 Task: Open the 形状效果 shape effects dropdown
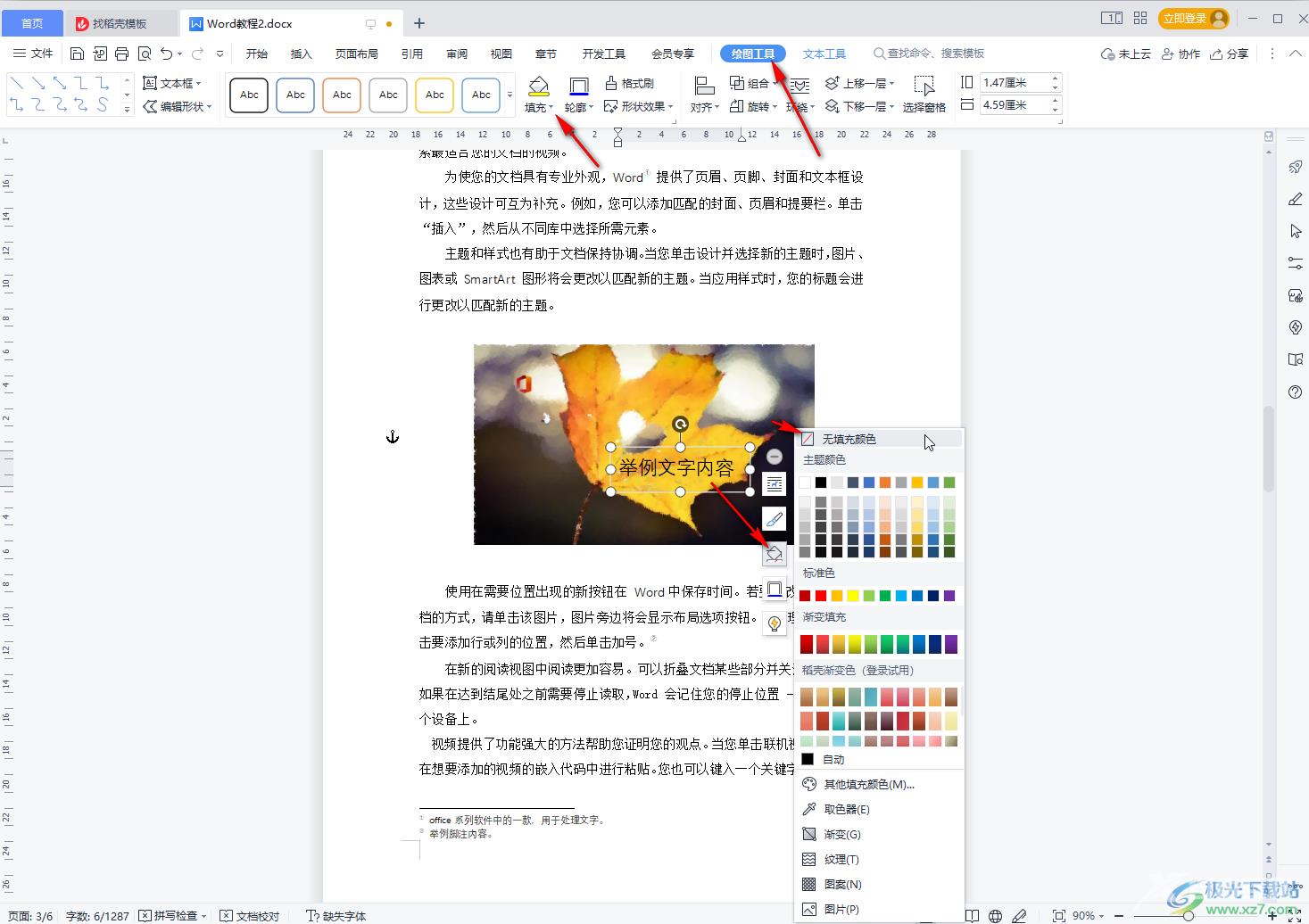(638, 106)
